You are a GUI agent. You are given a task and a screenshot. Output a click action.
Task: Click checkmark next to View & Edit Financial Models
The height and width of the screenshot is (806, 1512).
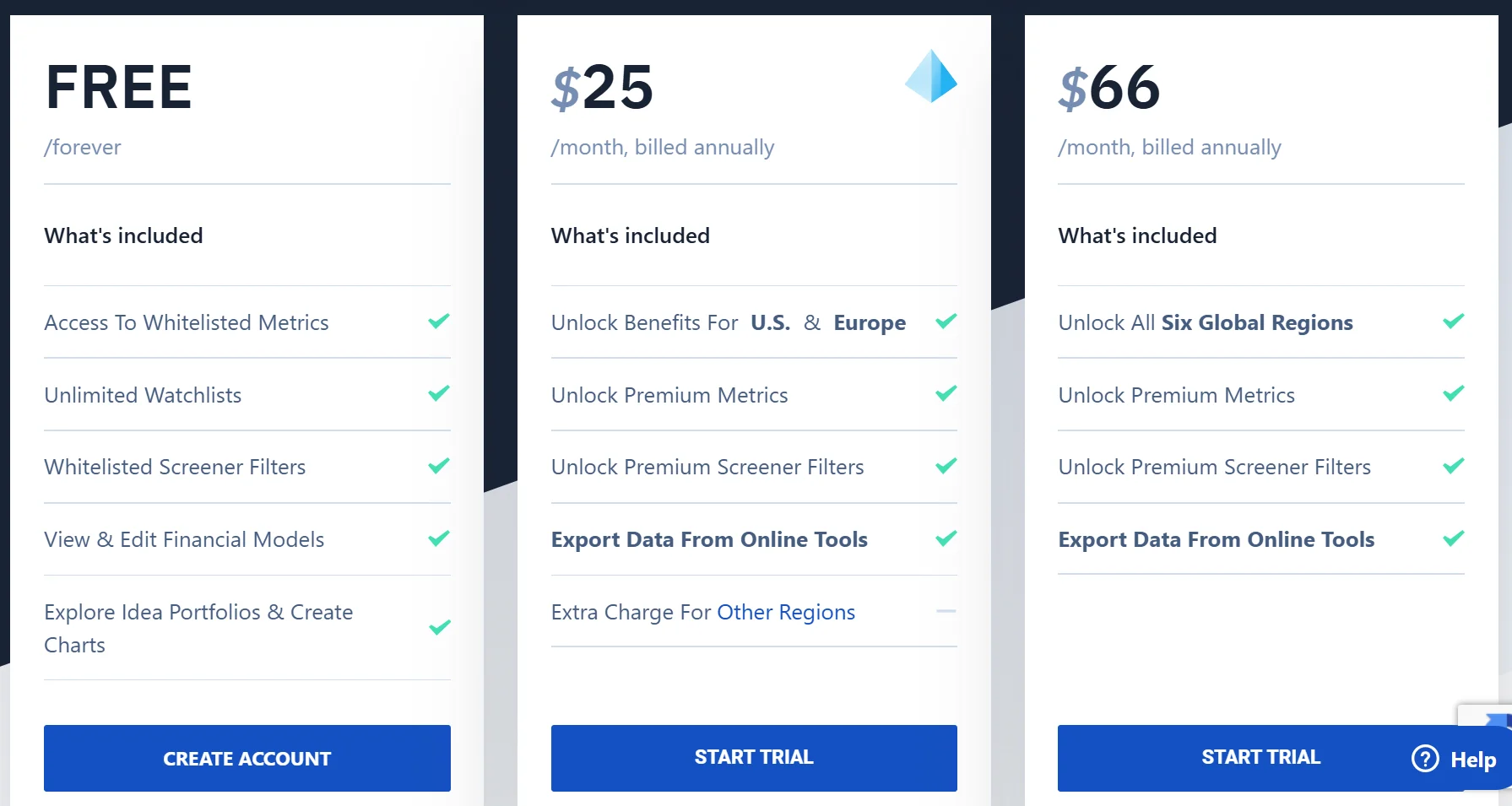point(439,538)
